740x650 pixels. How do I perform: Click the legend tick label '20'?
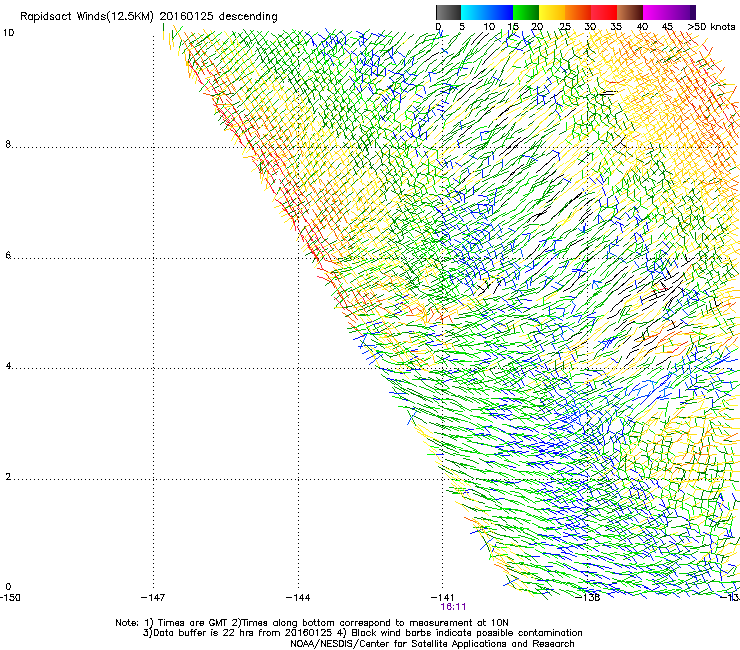pos(537,27)
